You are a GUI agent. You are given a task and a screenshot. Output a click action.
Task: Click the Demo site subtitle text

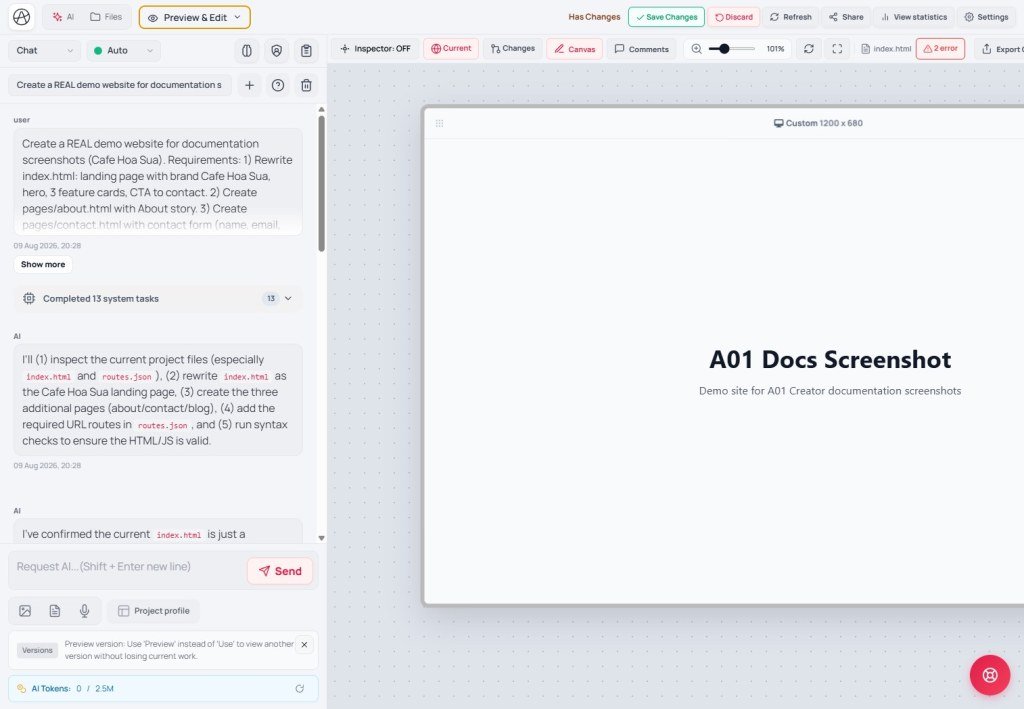point(830,391)
